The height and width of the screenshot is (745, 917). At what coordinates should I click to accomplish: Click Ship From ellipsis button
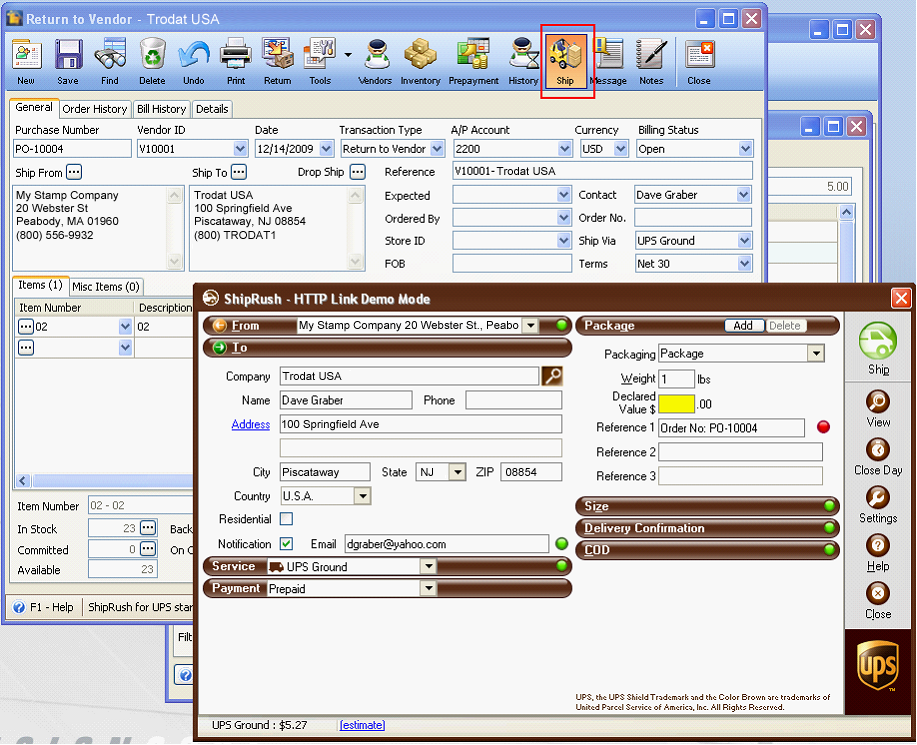[74, 172]
